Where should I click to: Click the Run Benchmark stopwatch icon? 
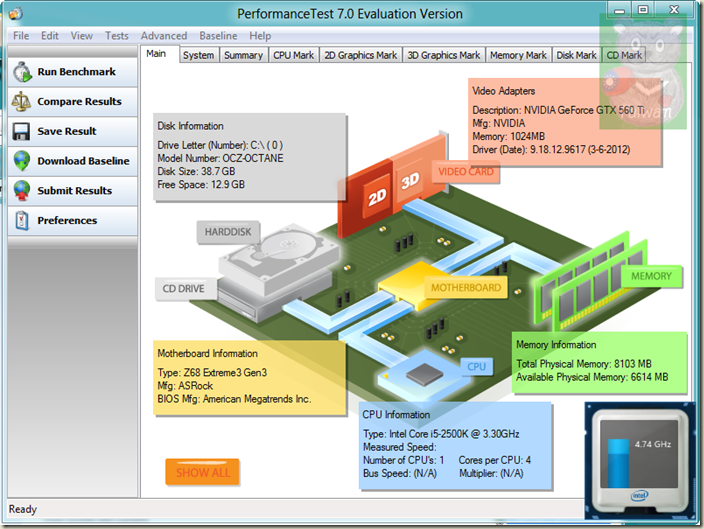[22, 72]
